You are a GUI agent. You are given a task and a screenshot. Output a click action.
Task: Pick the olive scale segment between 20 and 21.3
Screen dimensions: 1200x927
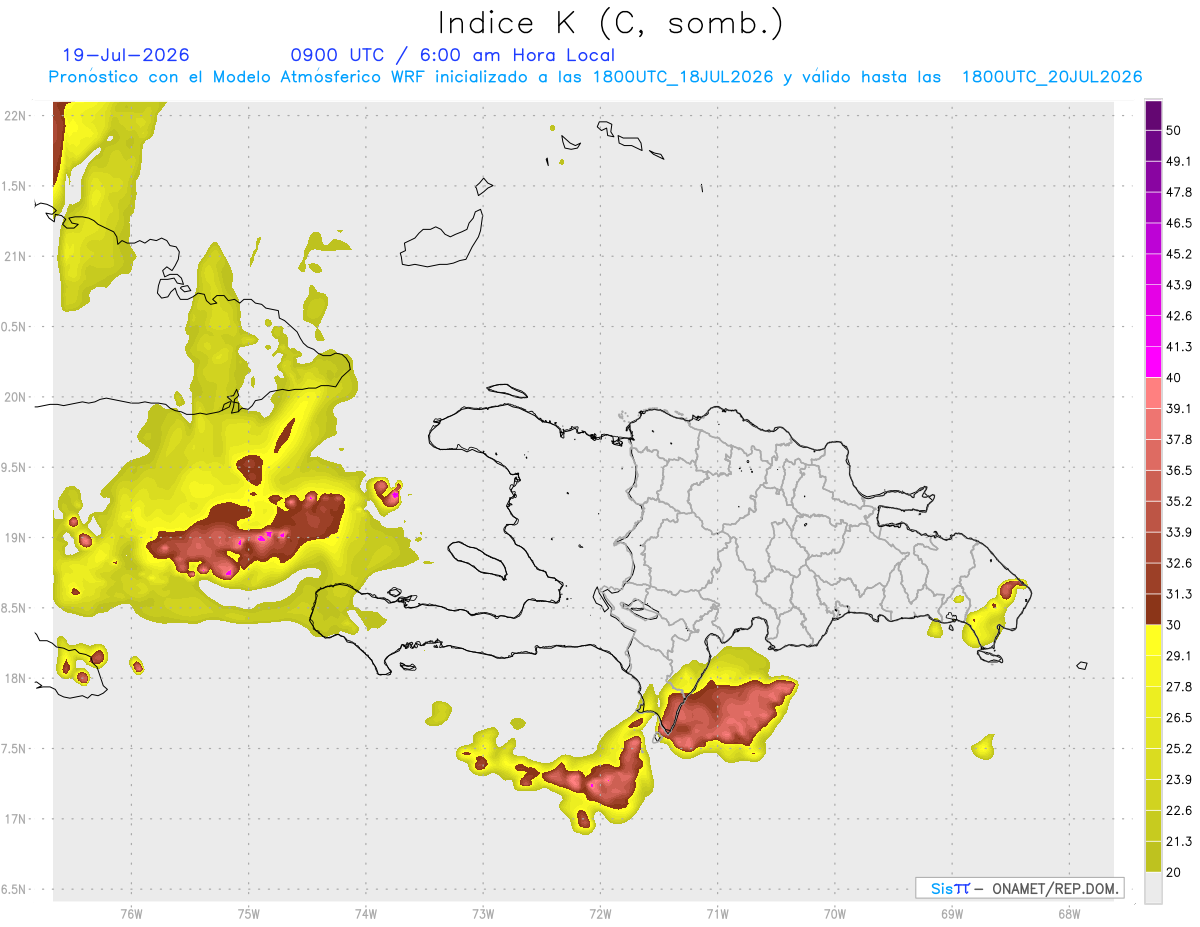[x=1154, y=856]
